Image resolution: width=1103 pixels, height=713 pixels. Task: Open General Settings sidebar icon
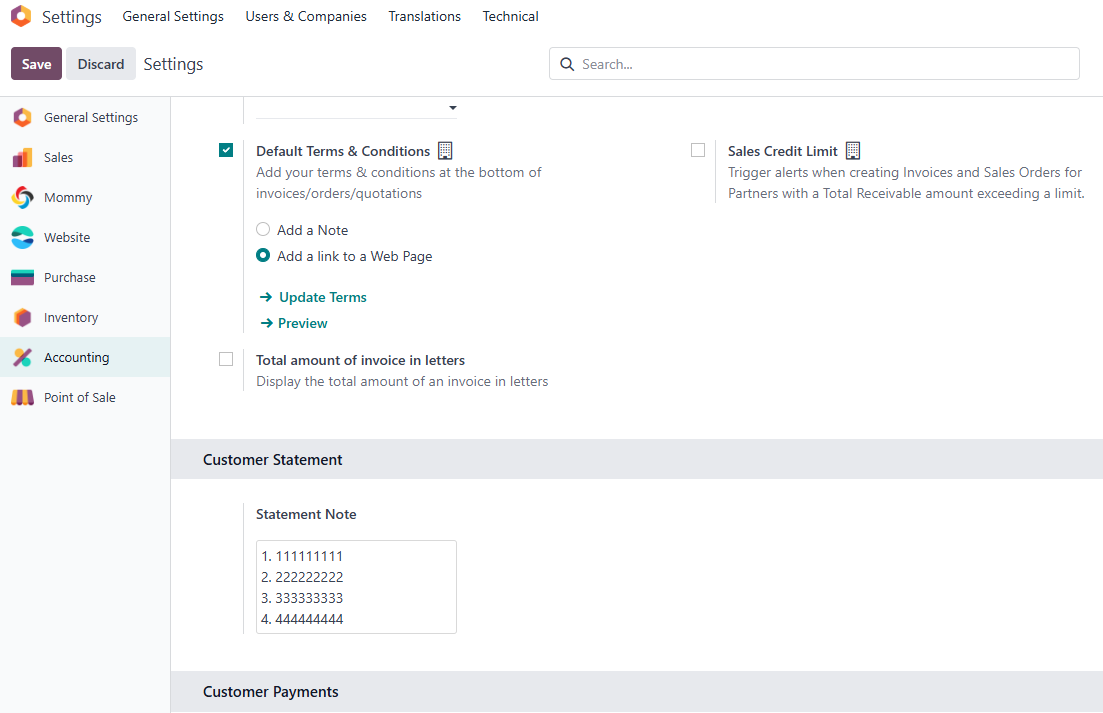pyautogui.click(x=23, y=117)
